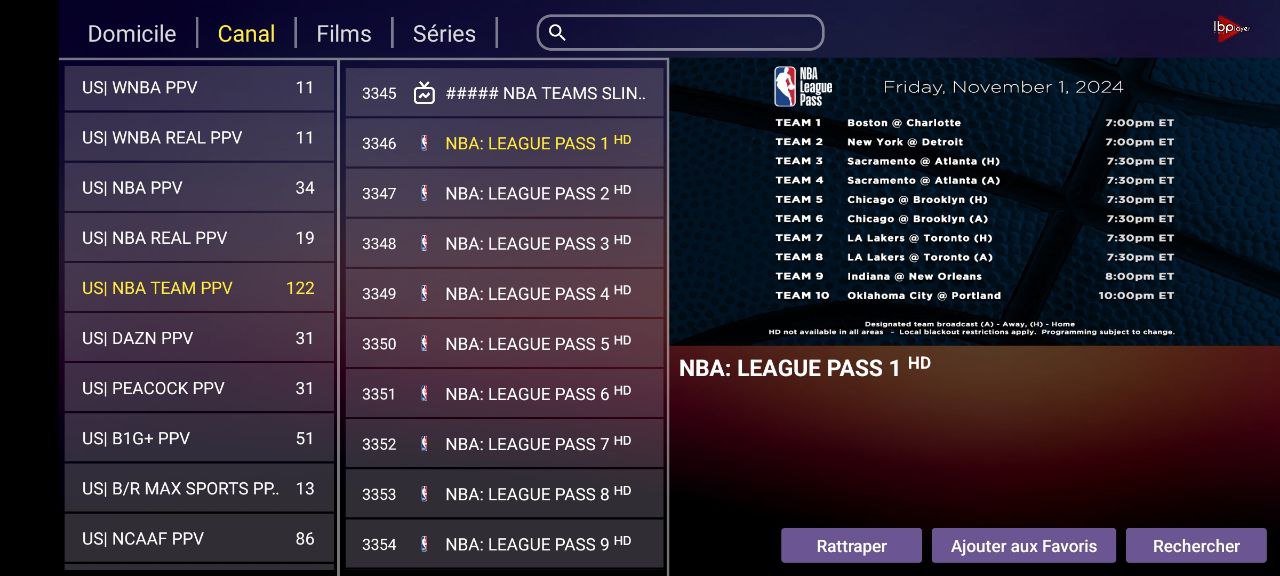Choose the US| PEACOCK PPV category

click(199, 388)
